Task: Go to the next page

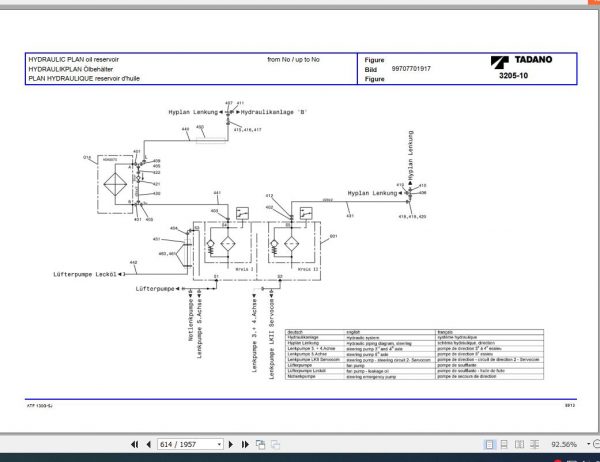Action: (x=231, y=444)
